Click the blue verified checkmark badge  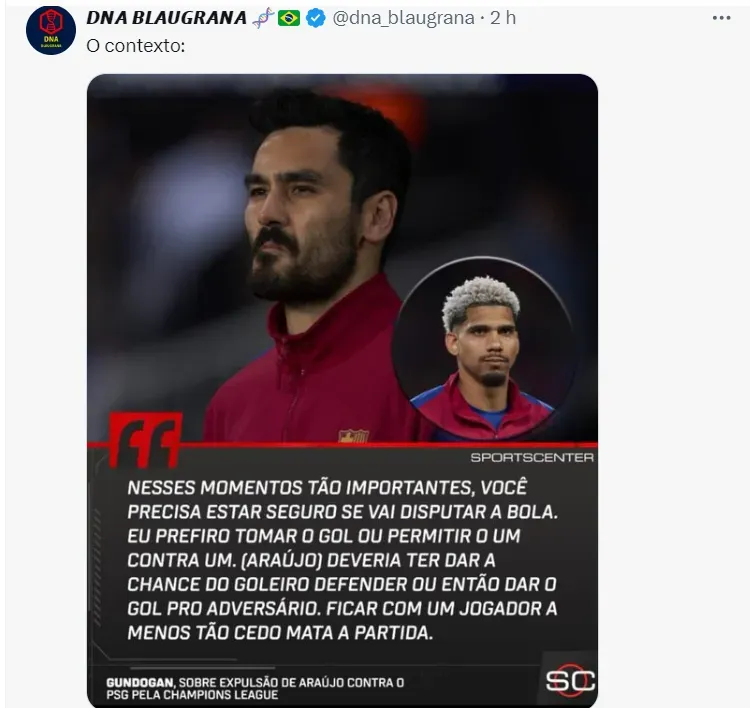316,19
